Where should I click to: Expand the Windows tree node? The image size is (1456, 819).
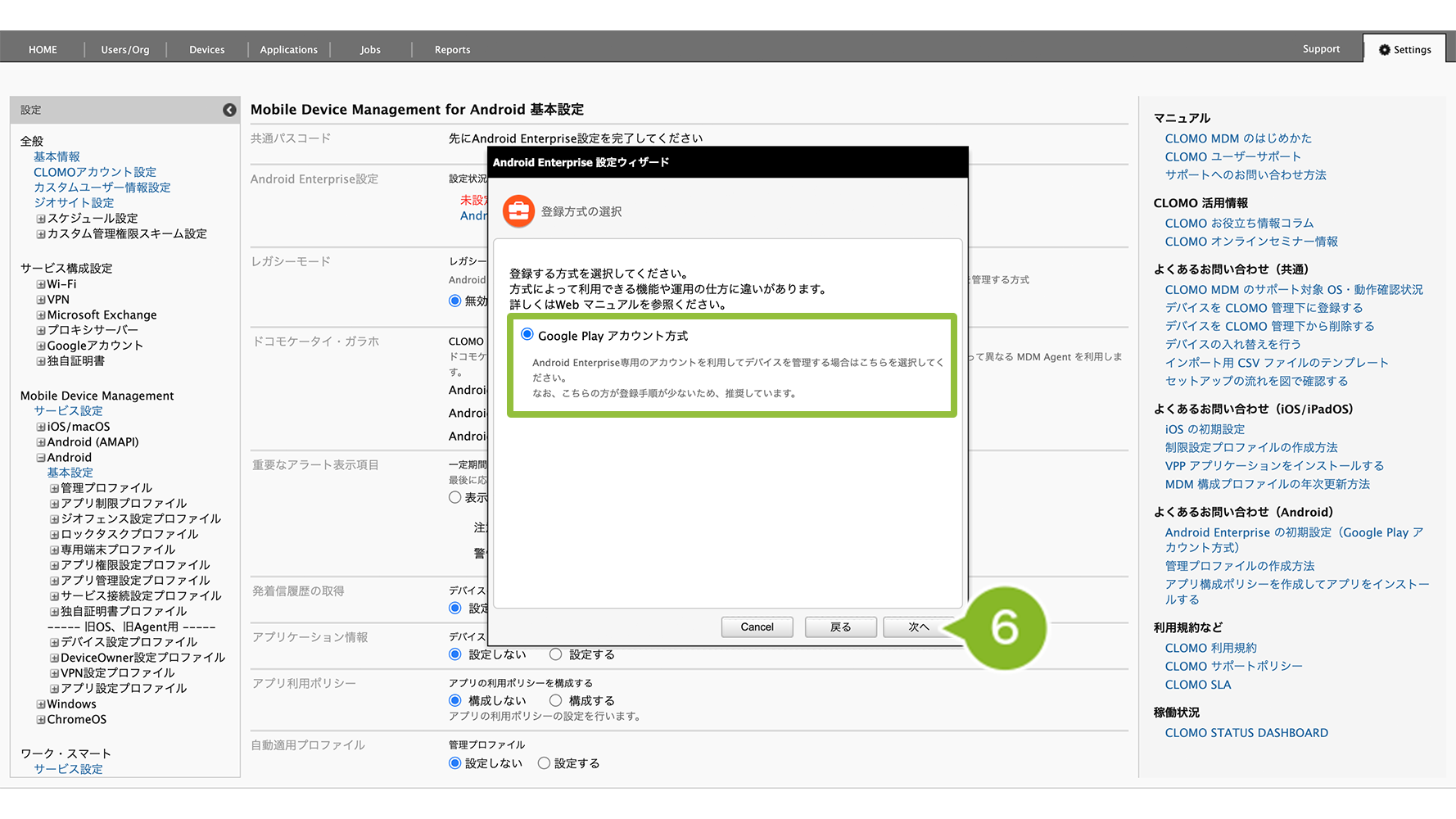point(40,704)
